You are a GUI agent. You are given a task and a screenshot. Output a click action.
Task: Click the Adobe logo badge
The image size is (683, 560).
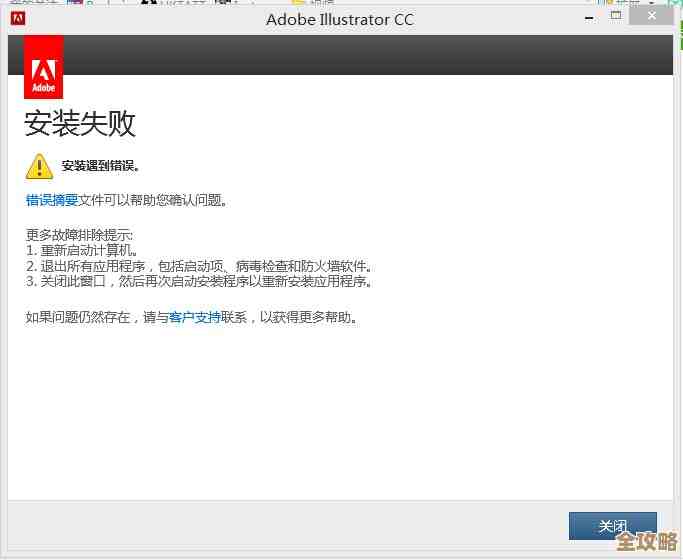[x=44, y=67]
